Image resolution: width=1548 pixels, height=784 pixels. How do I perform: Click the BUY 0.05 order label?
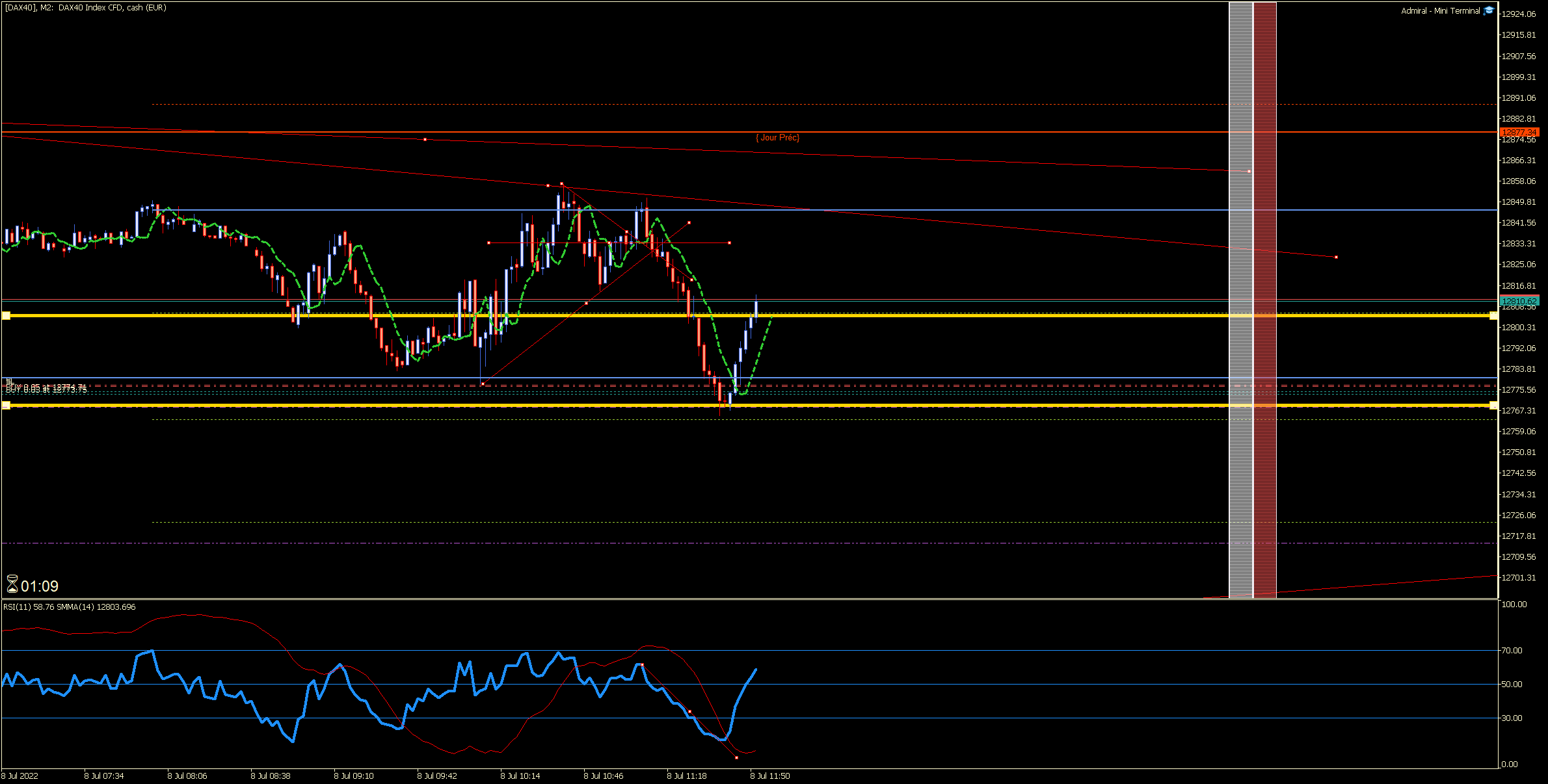(46, 388)
